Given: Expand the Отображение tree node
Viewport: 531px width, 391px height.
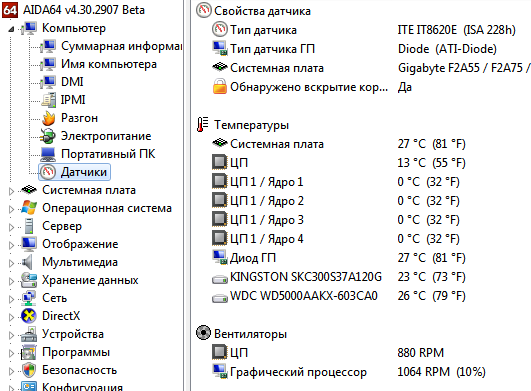Looking at the screenshot, I should point(11,245).
